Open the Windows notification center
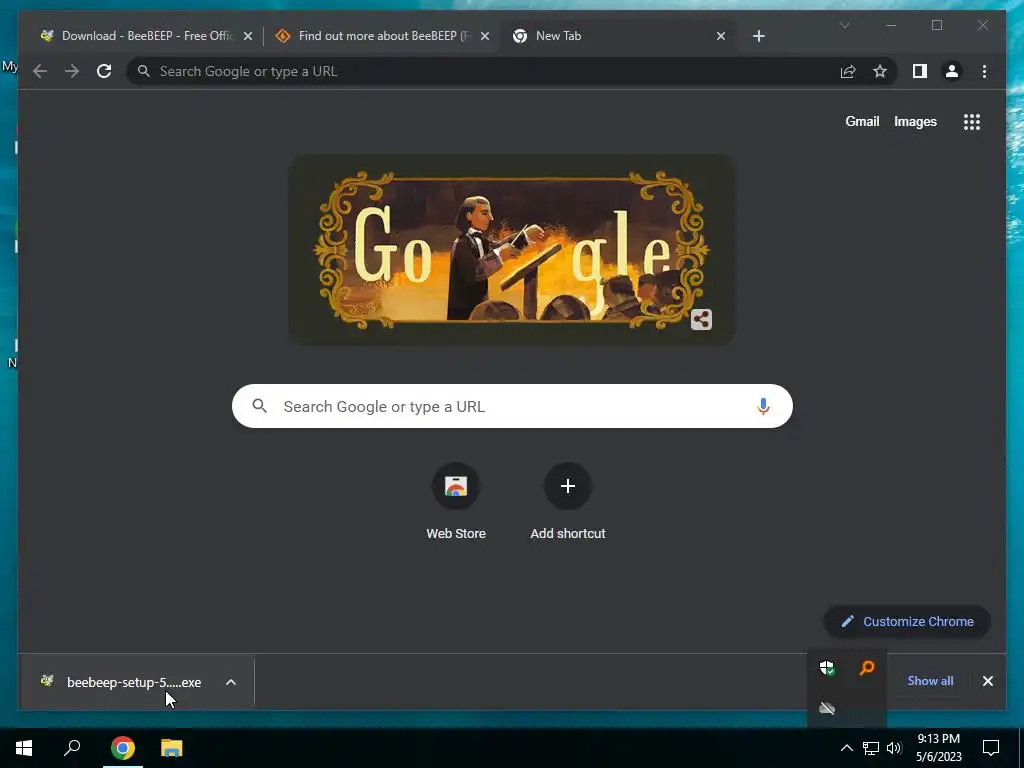The height and width of the screenshot is (768, 1024). tap(991, 748)
